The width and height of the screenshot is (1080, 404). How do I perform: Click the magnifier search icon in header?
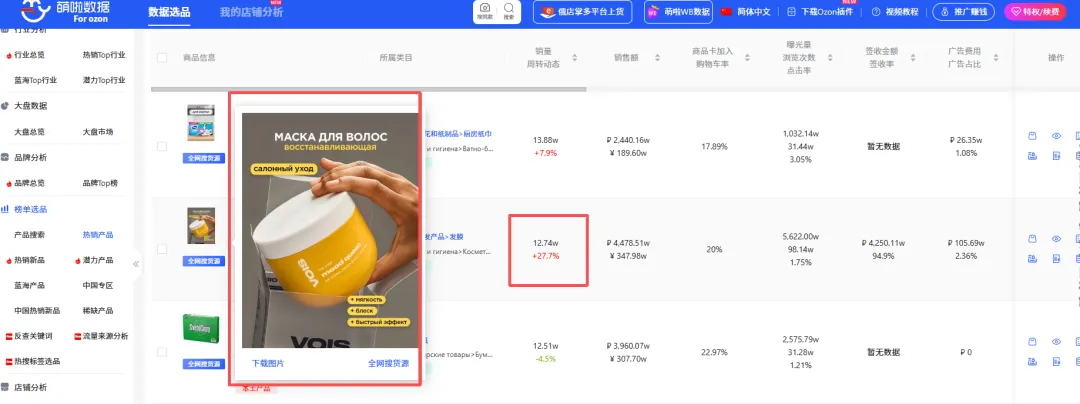[509, 12]
